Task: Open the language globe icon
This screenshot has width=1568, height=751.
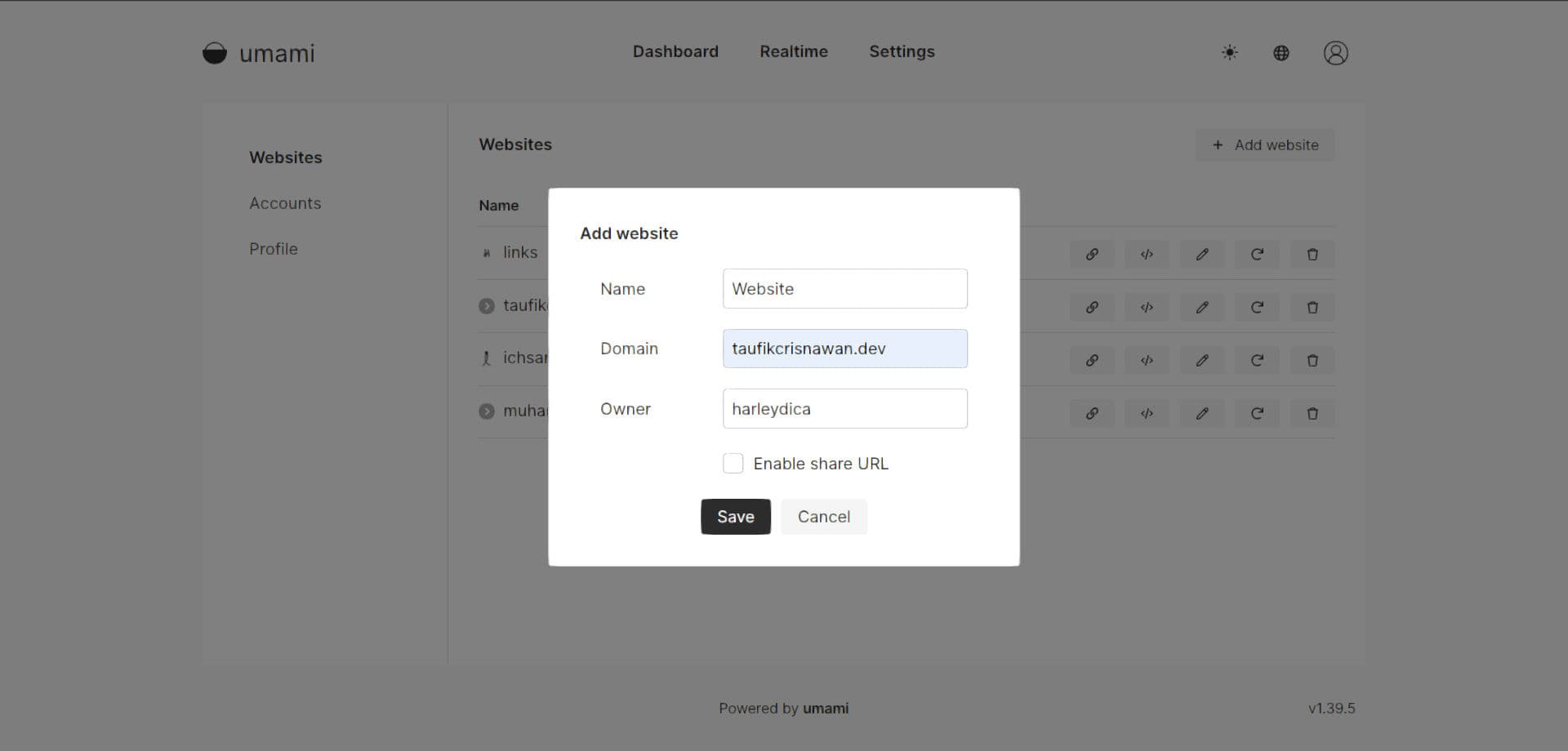Action: click(x=1281, y=52)
